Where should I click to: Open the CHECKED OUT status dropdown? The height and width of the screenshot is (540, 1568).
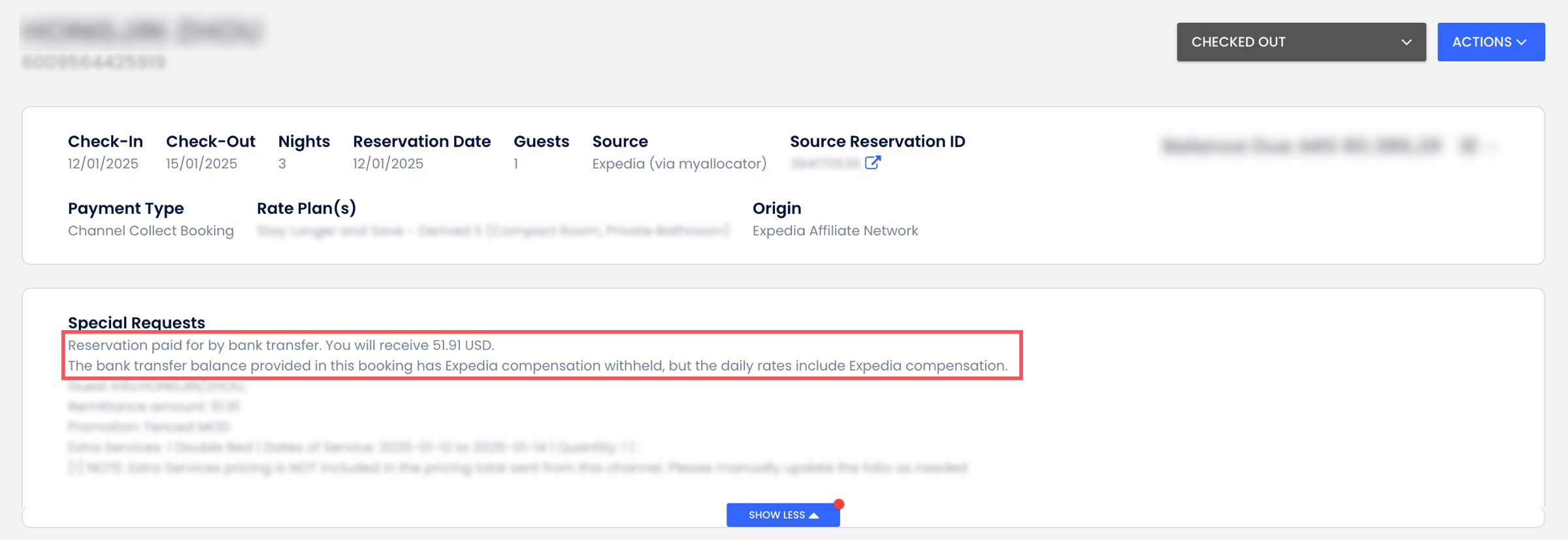pos(1301,42)
